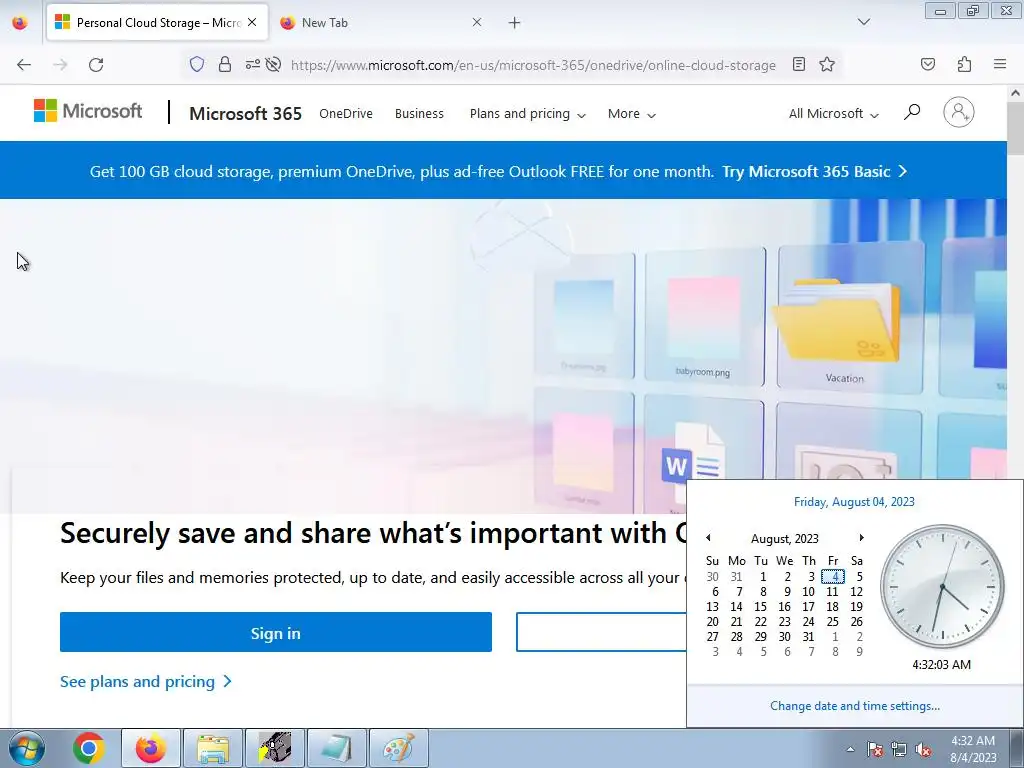Open the site permissions icon in the address bar

[252, 64]
